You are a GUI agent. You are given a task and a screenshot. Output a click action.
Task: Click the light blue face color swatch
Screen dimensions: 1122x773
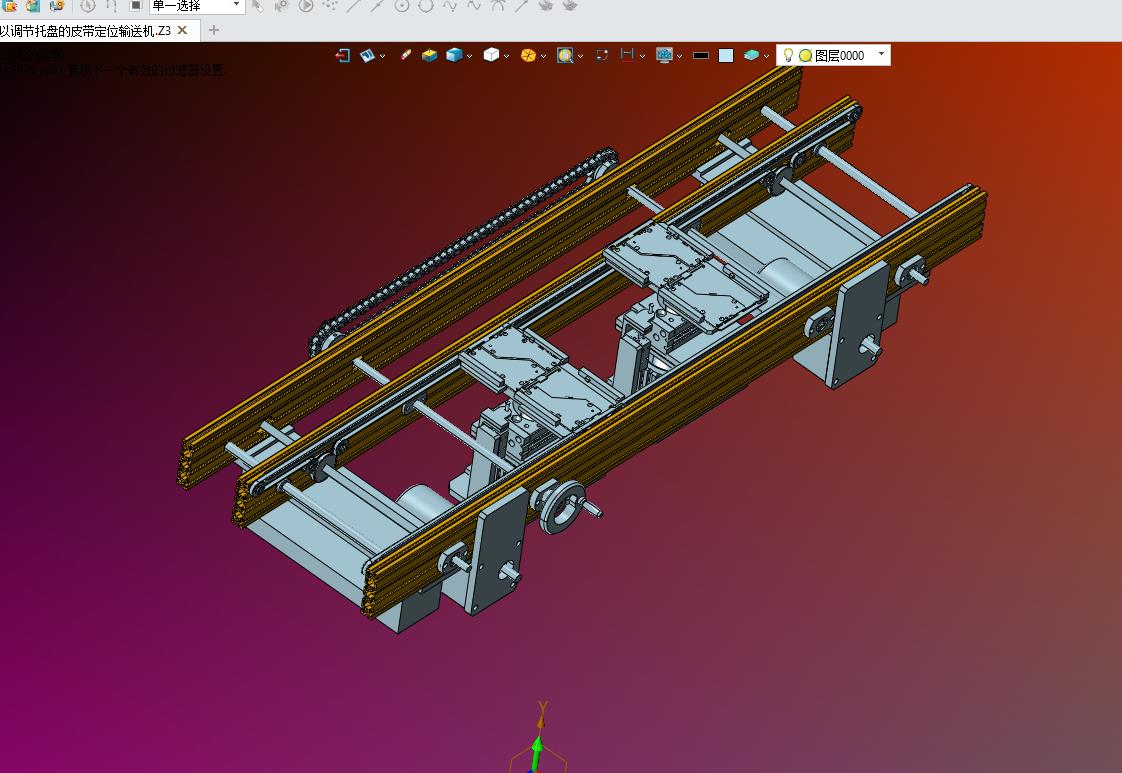pyautogui.click(x=726, y=55)
